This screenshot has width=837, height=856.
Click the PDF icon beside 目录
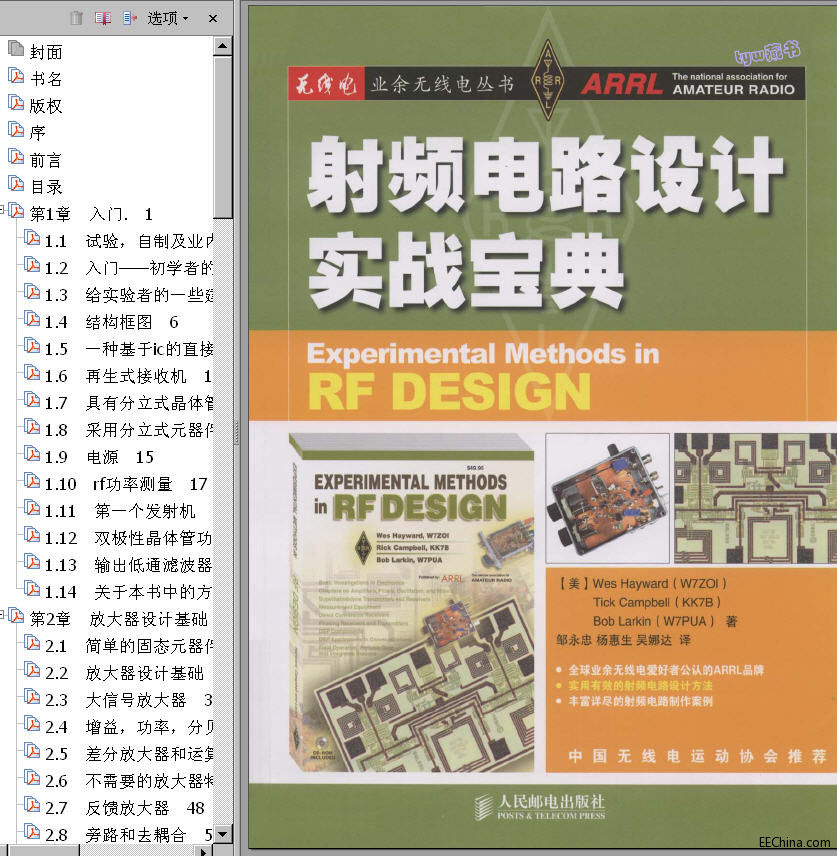(16, 183)
